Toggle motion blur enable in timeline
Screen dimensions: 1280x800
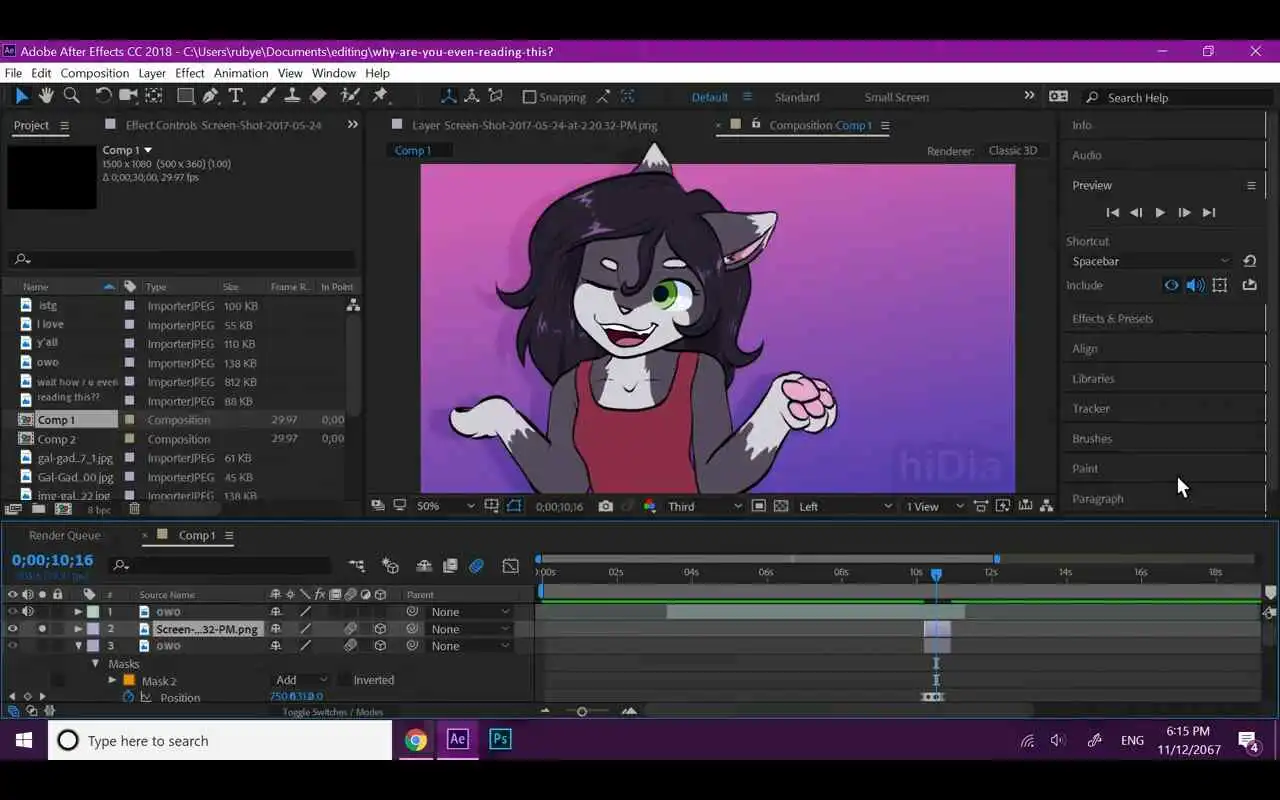click(476, 565)
